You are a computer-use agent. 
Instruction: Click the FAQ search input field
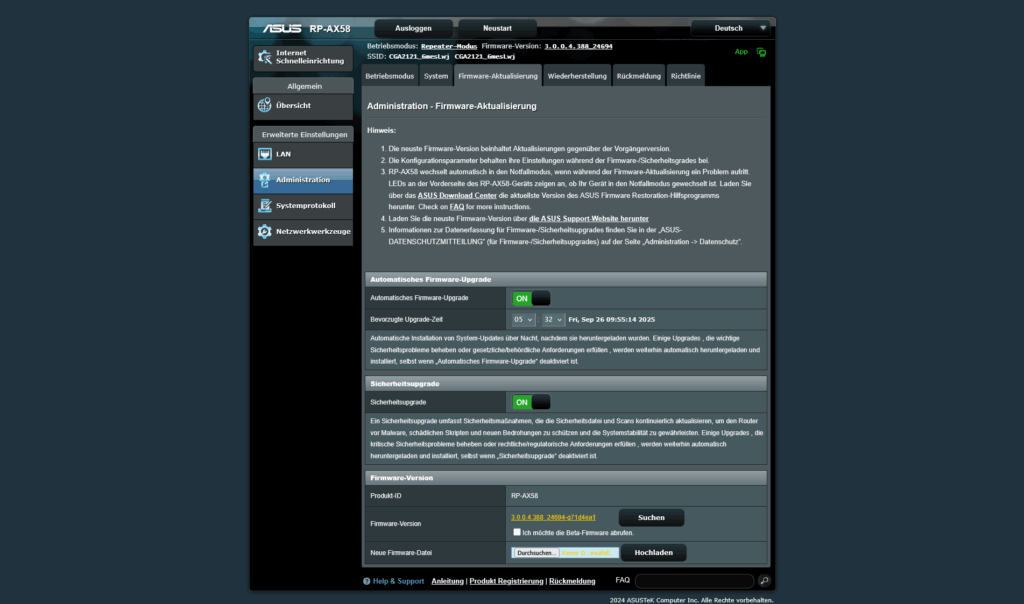(x=693, y=581)
